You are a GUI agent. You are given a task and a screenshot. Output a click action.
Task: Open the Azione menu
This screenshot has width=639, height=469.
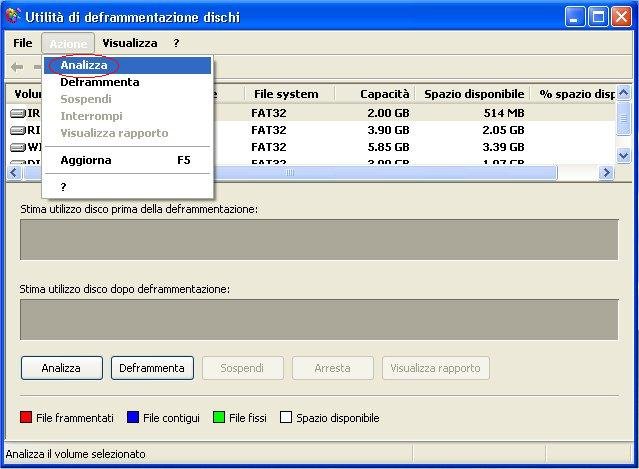(x=68, y=43)
